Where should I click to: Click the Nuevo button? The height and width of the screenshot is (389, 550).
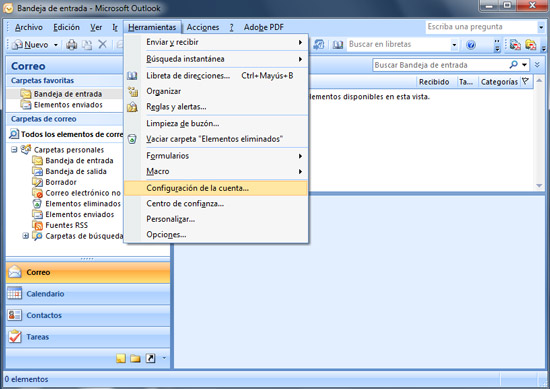tap(31, 45)
